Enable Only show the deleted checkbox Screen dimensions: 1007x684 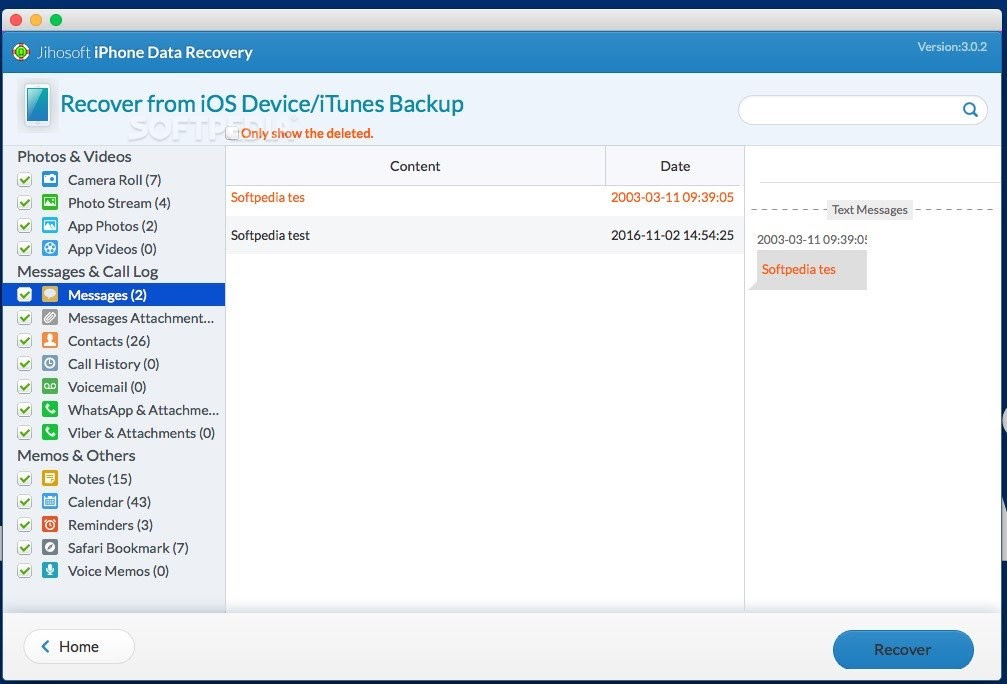[x=232, y=133]
